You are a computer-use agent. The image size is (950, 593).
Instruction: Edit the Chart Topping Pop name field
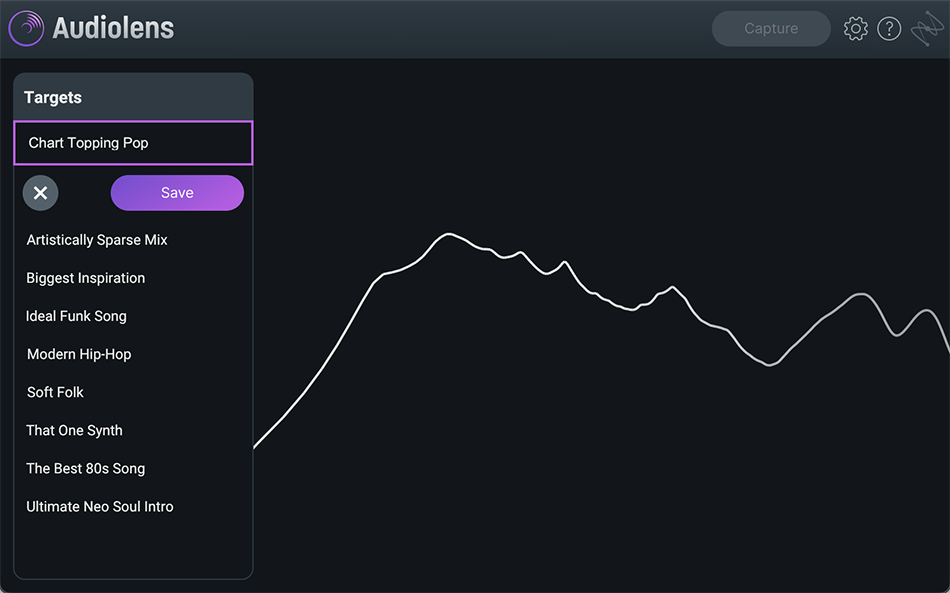point(132,142)
